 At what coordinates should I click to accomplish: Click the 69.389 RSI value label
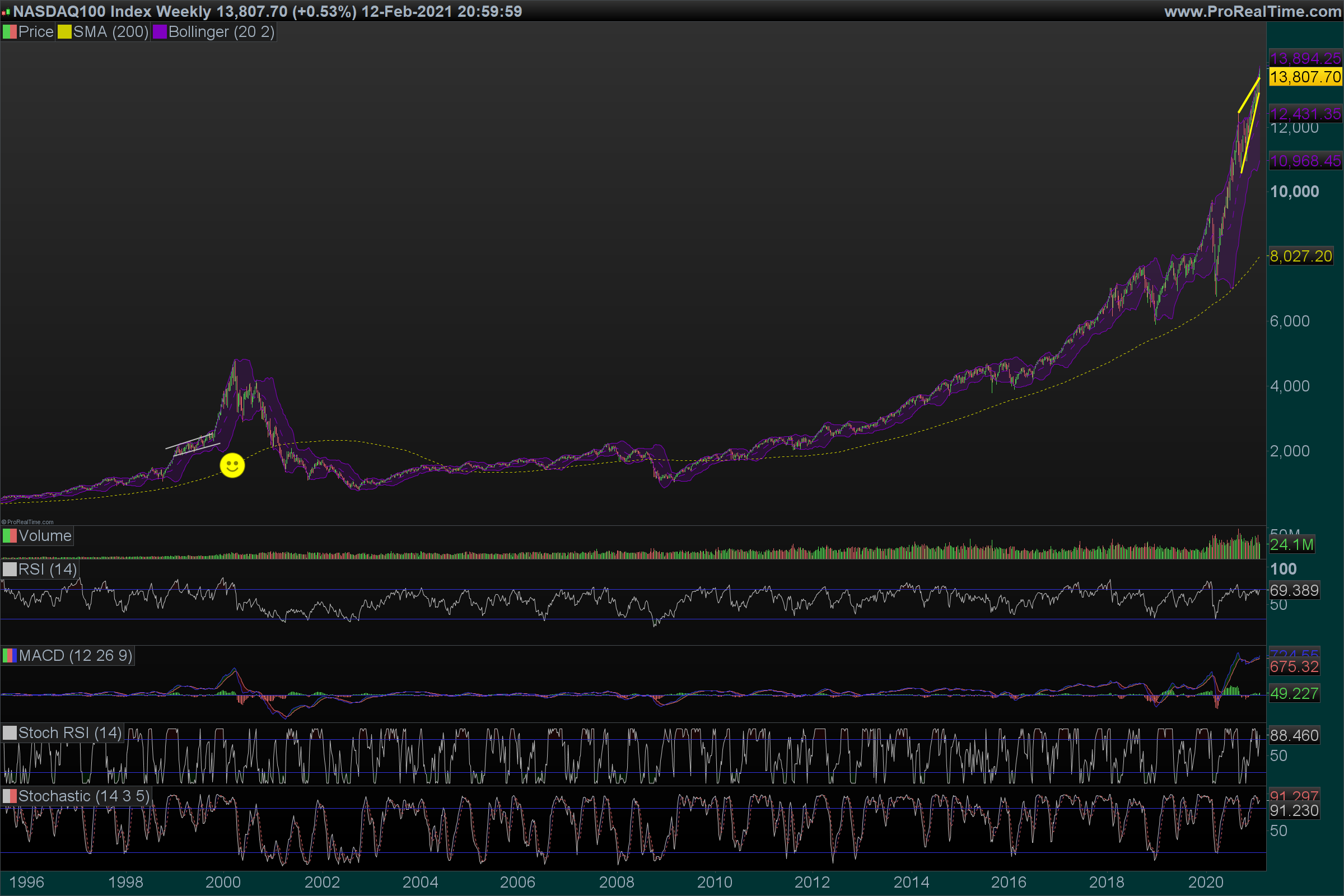pos(1294,590)
